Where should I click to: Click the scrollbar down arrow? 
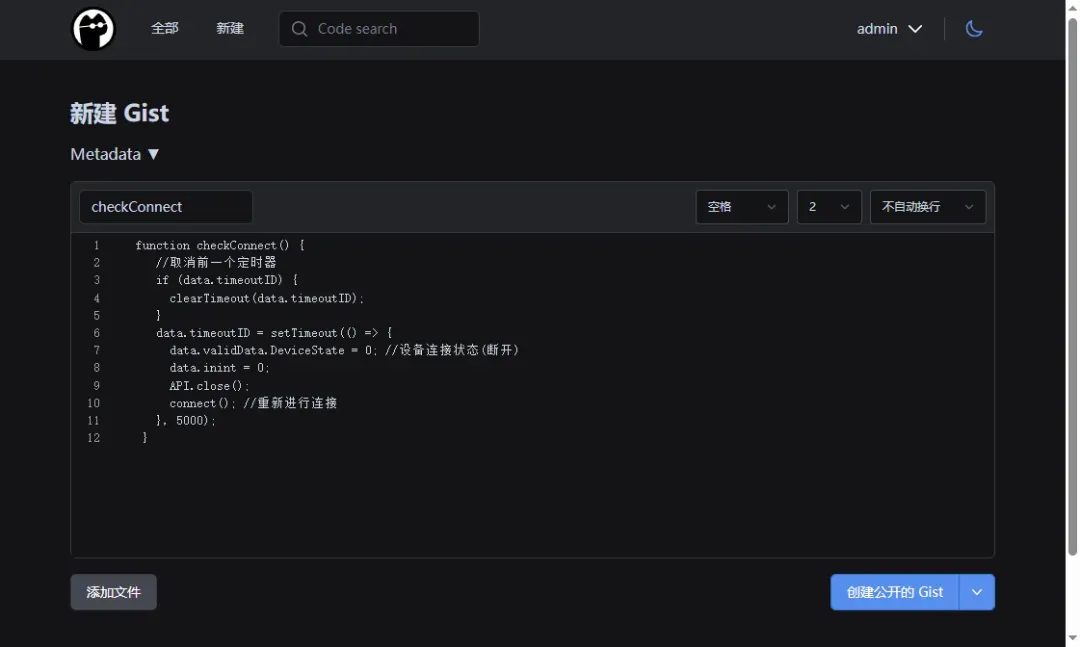point(1072,639)
